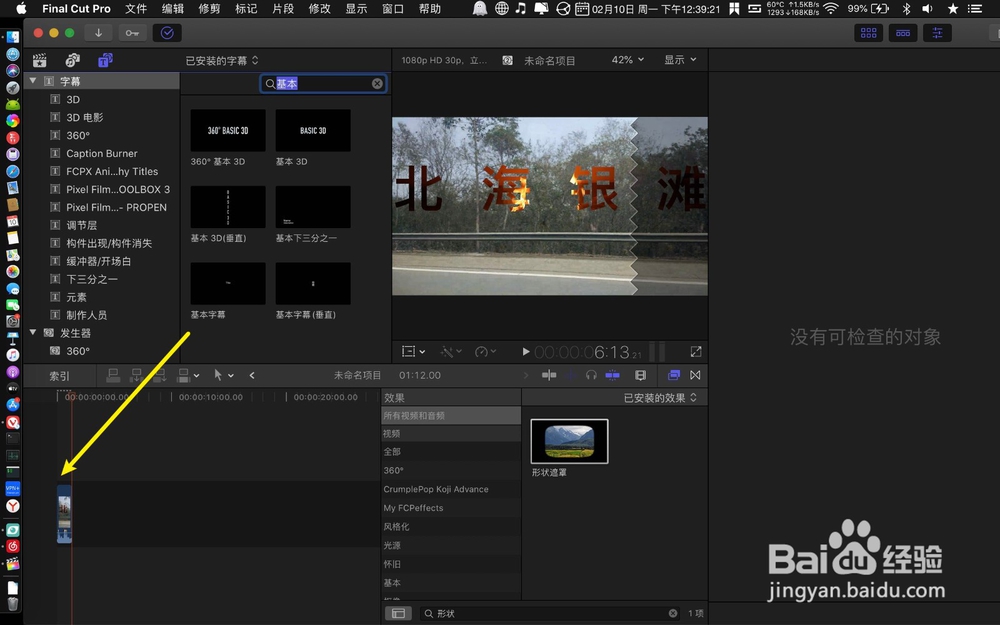The height and width of the screenshot is (625, 1000).
Task: Open the viewer zoom 42% dropdown
Action: (x=628, y=59)
